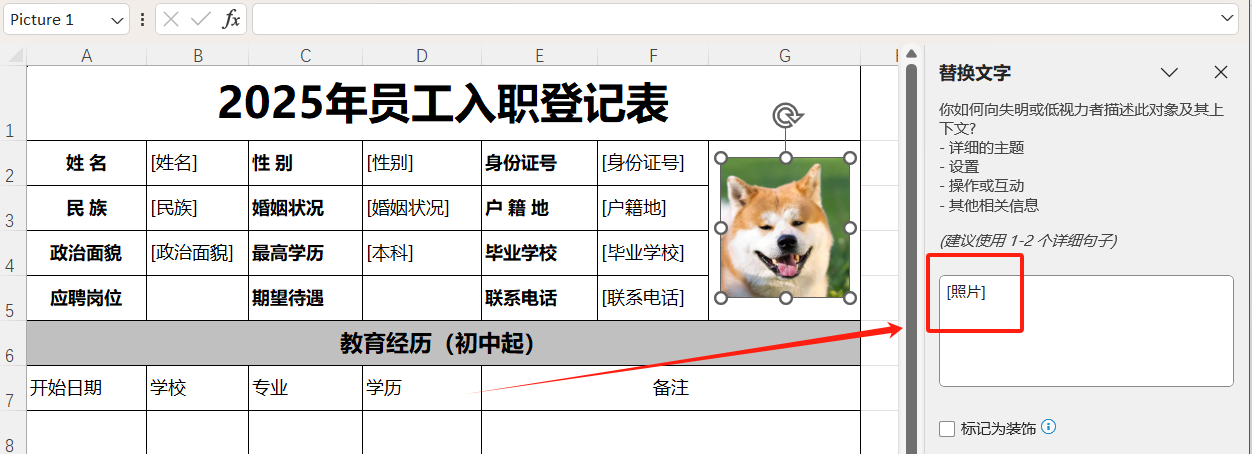Click the rotation handle above the picture

(787, 116)
